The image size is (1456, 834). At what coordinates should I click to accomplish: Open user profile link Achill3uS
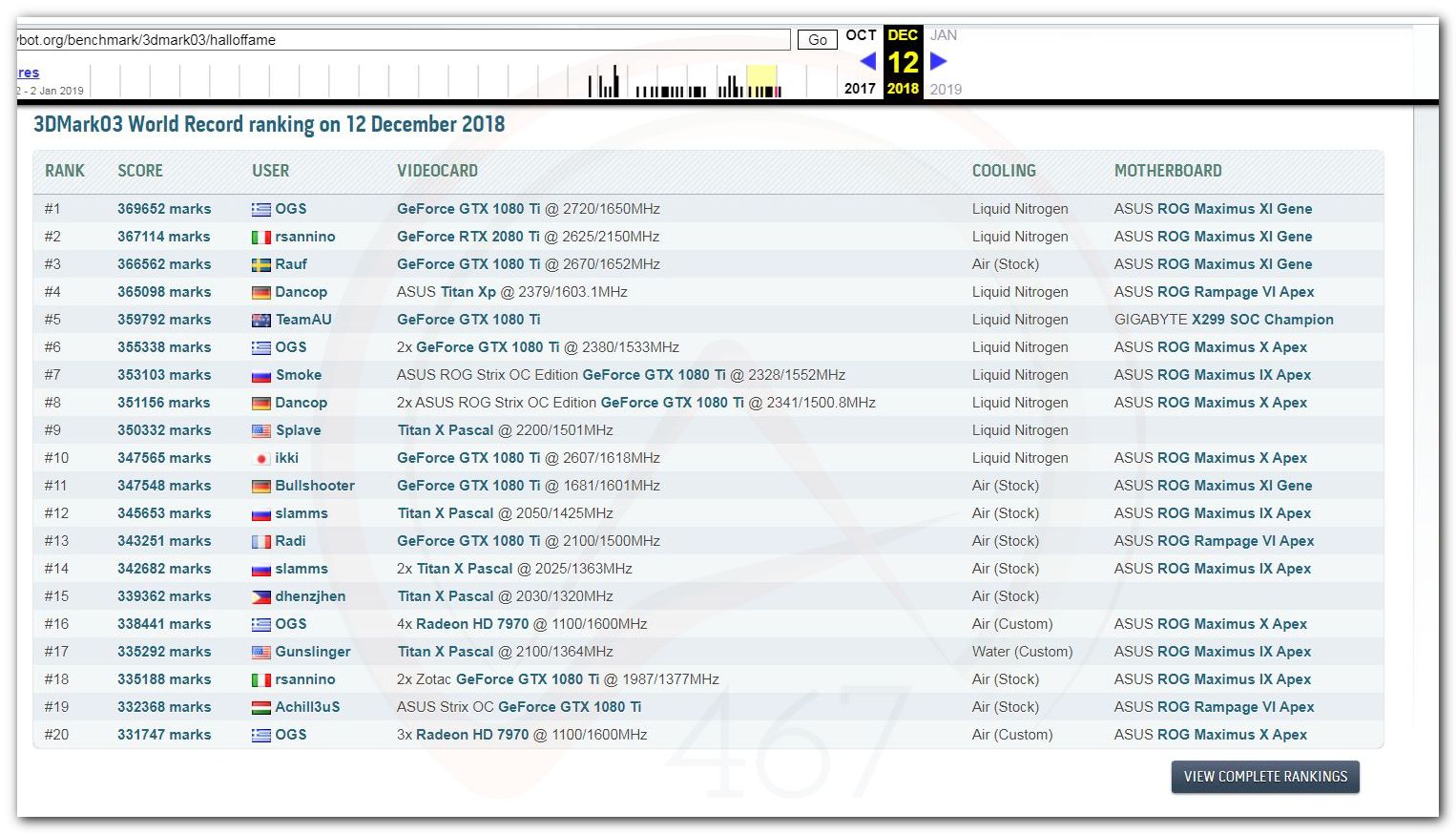[307, 707]
